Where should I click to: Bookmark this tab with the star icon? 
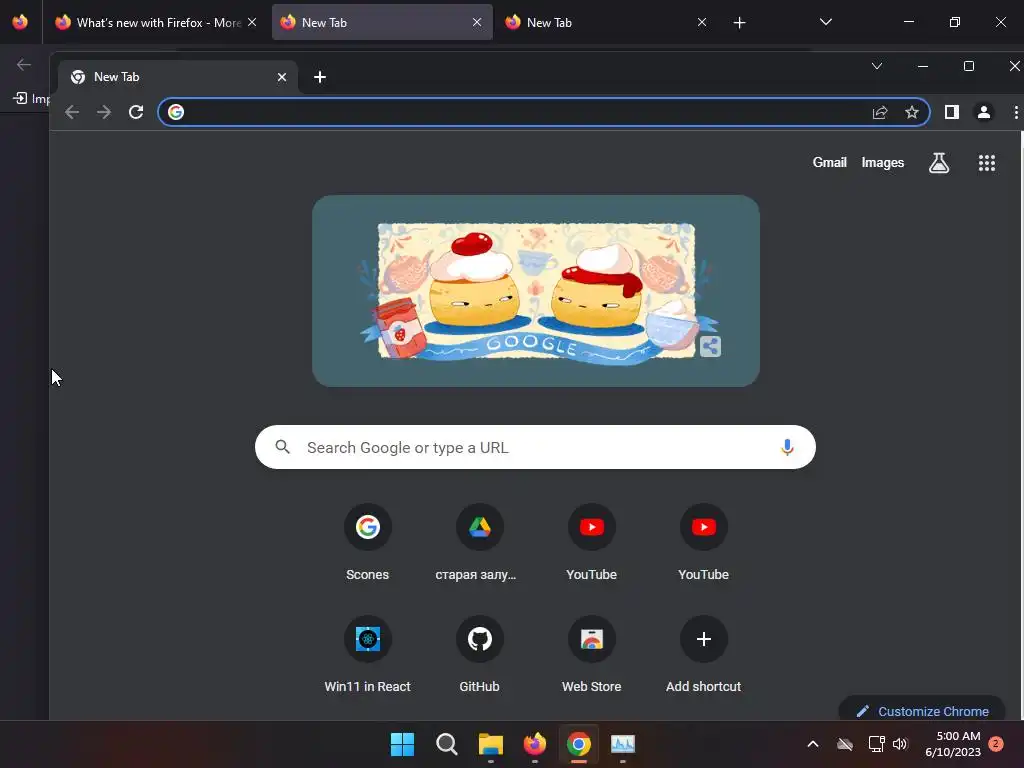click(x=912, y=112)
